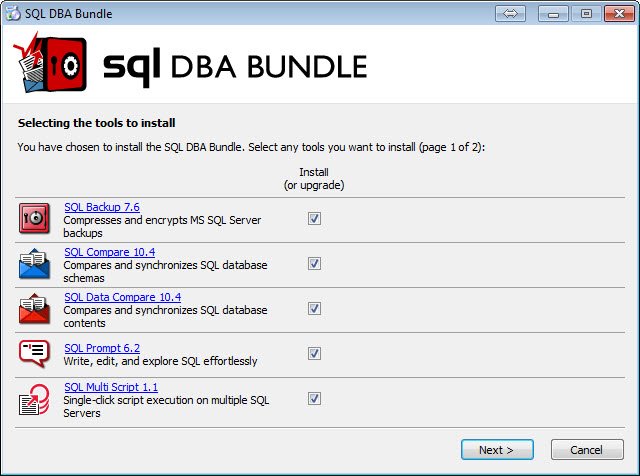Click the SQL Prompt speech bubble icon
Screen dimensions: 640x476
coord(34,354)
